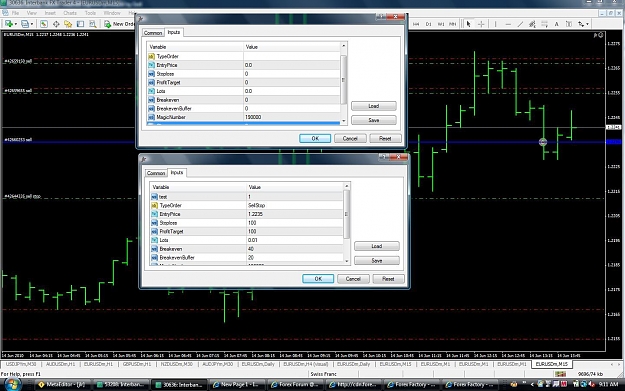This screenshot has height=391, width=625.
Task: Select the Horizontal Line drawing tool
Action: point(508,24)
